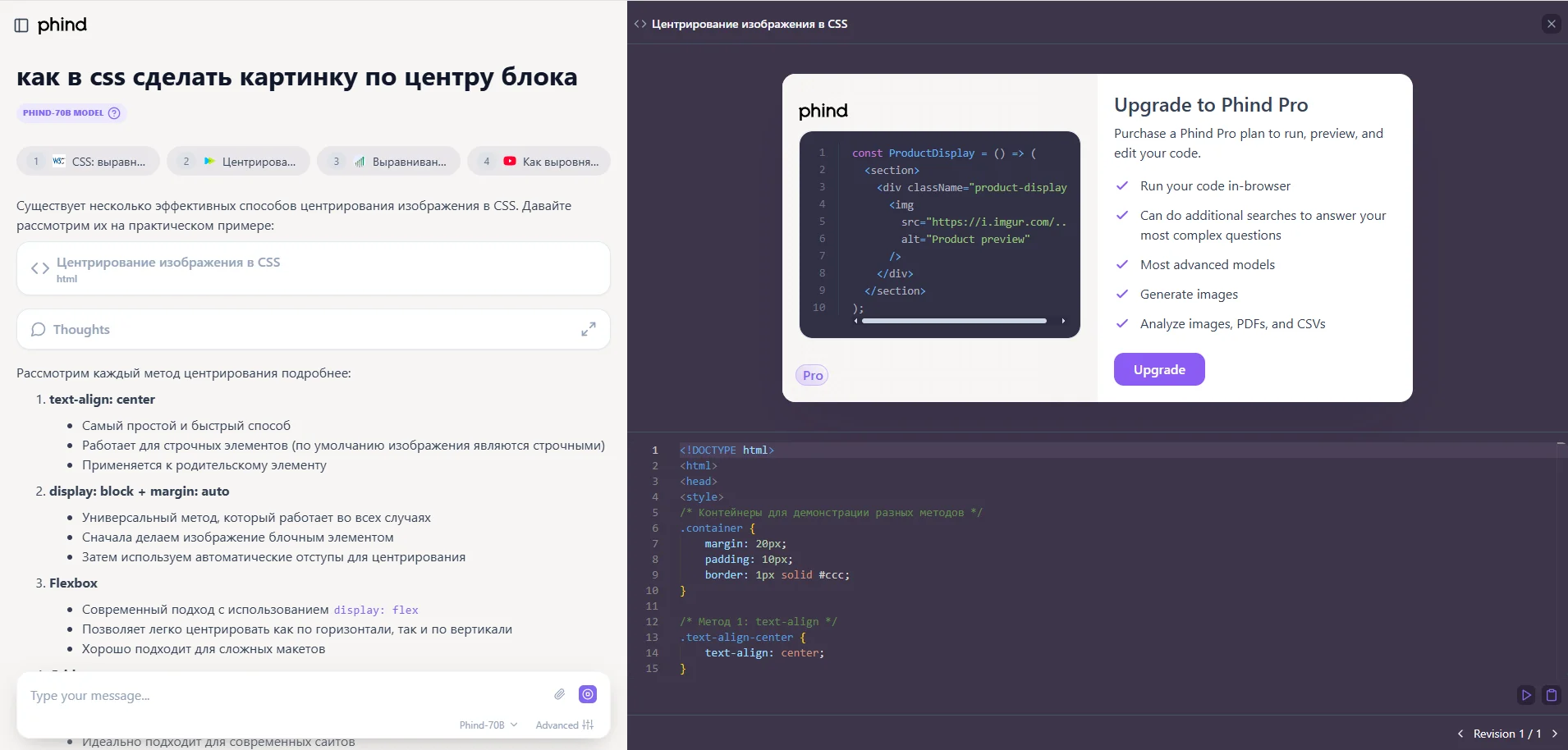
Task: Click the '.container {' code line
Action: pos(718,528)
